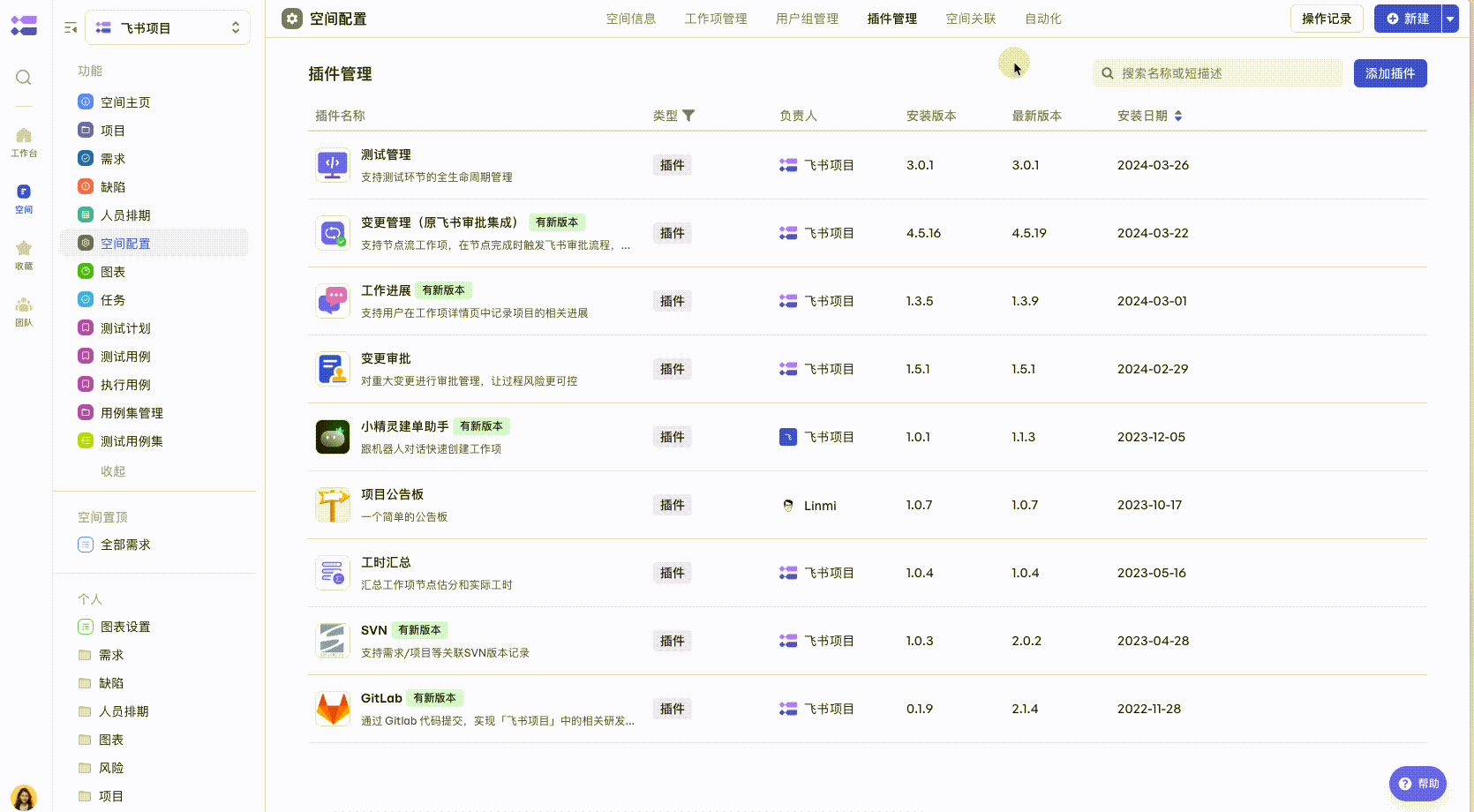Click installed version 4.5.16 cell
1474x812 pixels.
[923, 233]
